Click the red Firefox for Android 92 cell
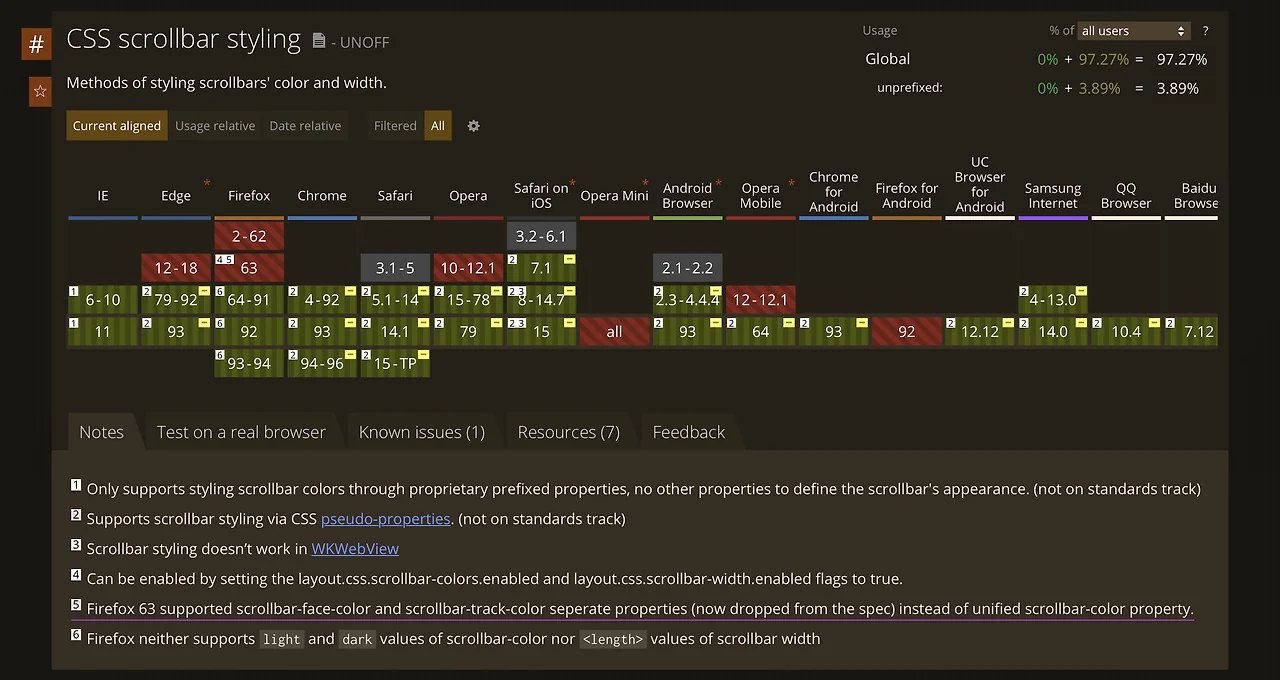 tap(907, 332)
